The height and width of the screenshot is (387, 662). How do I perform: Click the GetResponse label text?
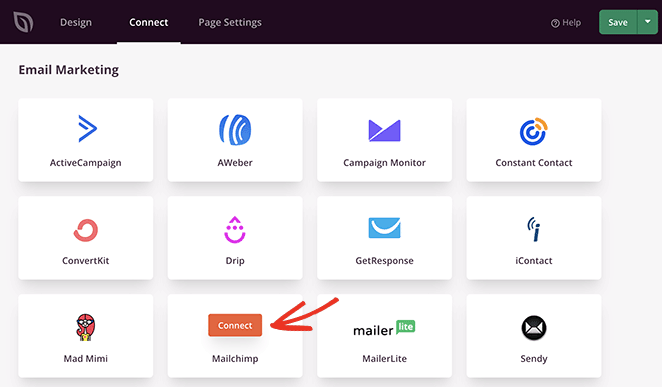tap(384, 261)
